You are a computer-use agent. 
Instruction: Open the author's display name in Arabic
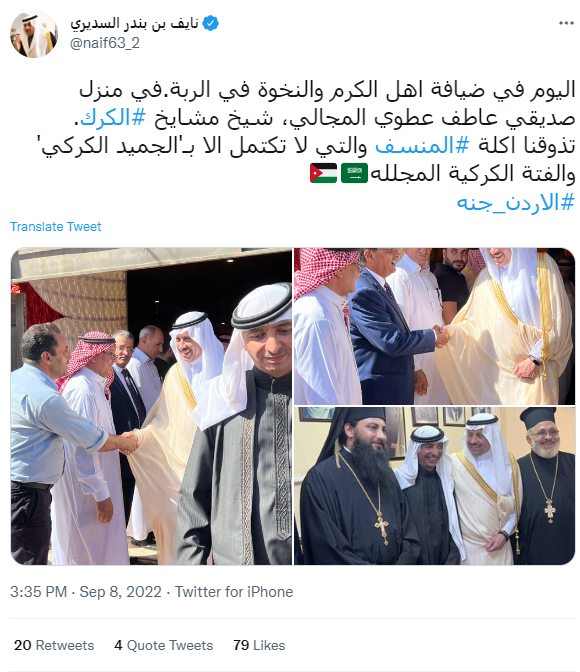[135, 23]
